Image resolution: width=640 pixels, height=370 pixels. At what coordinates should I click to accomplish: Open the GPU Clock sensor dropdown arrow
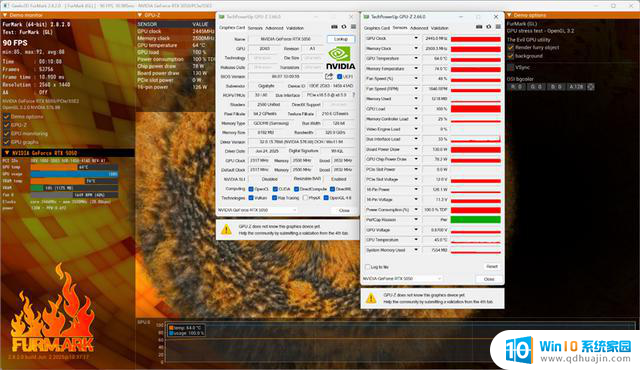(416, 38)
